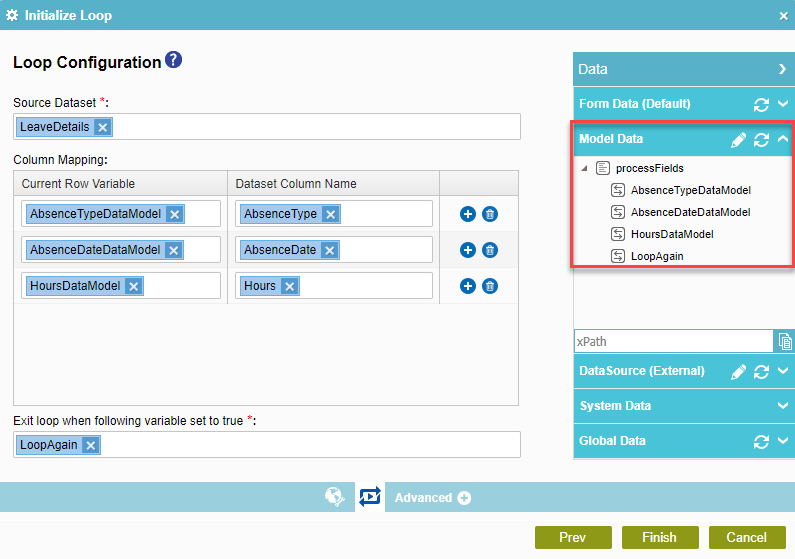The height and width of the screenshot is (559, 795).
Task: Add row after AbsenceTypeDataModel mapping
Action: coord(467,214)
